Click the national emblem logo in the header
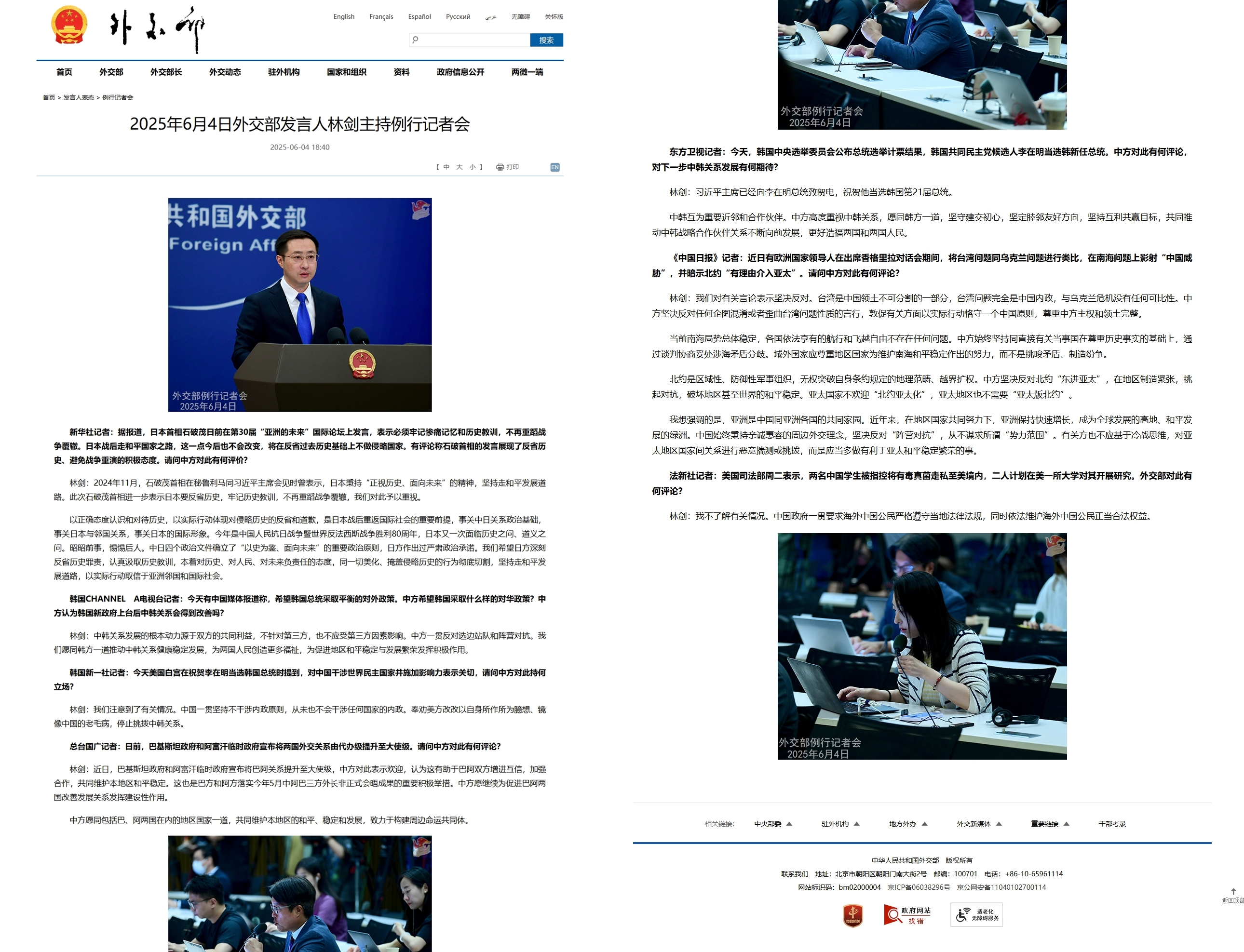 click(69, 26)
